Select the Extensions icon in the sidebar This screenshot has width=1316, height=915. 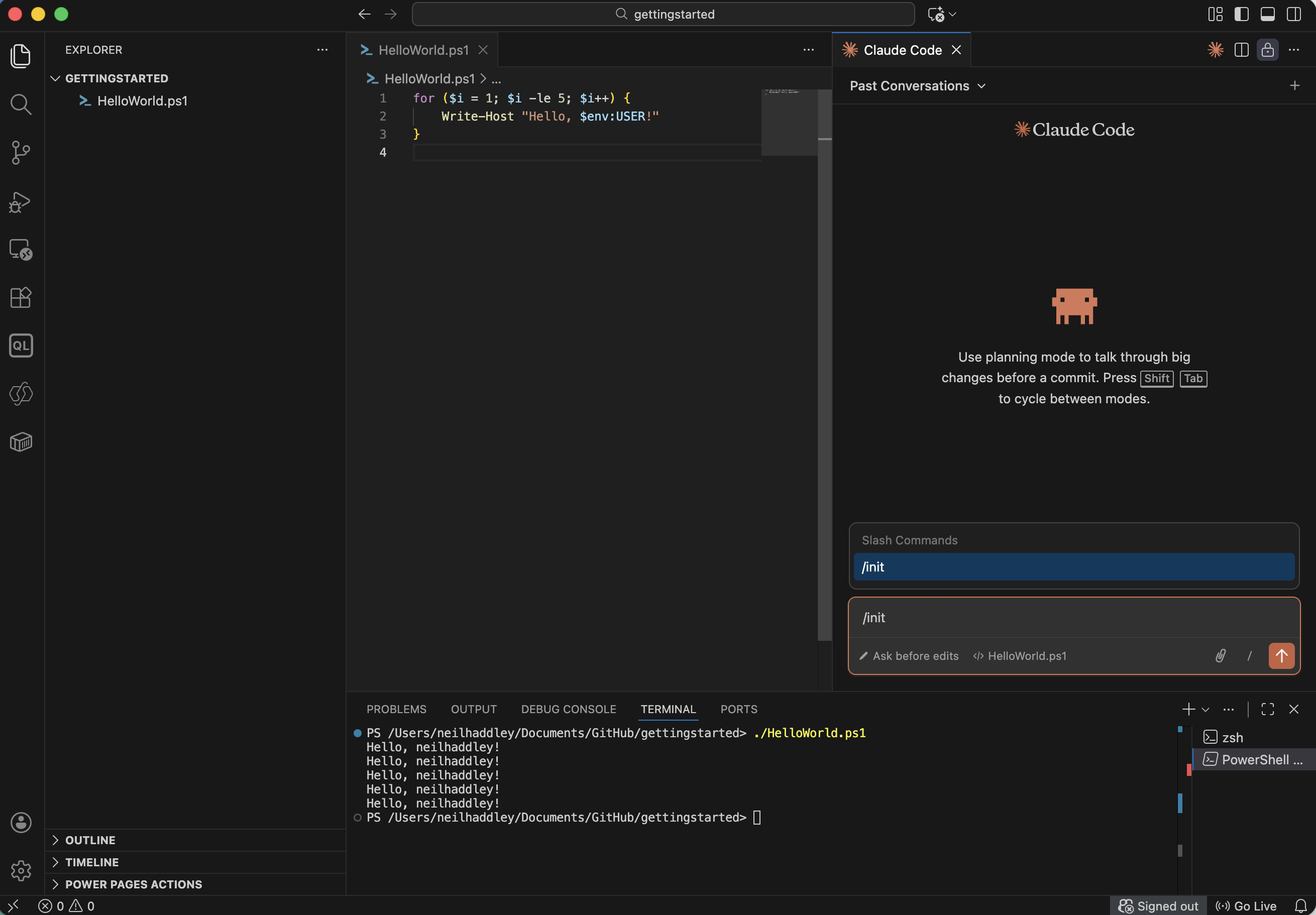(x=21, y=298)
